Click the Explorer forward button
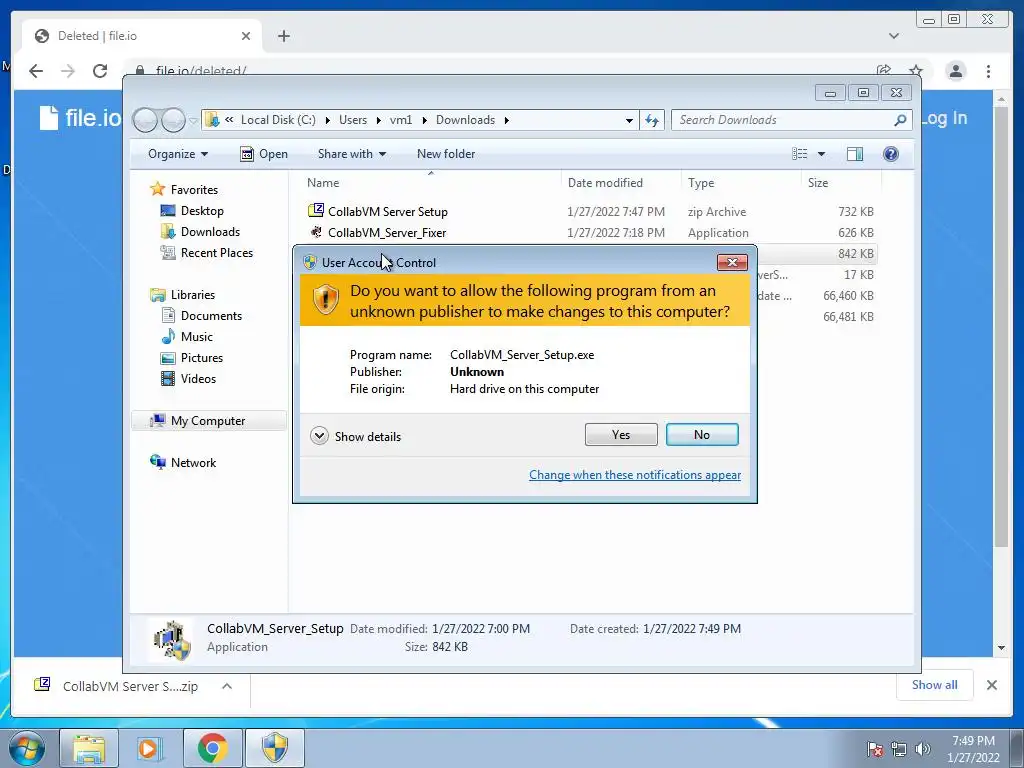 173,120
